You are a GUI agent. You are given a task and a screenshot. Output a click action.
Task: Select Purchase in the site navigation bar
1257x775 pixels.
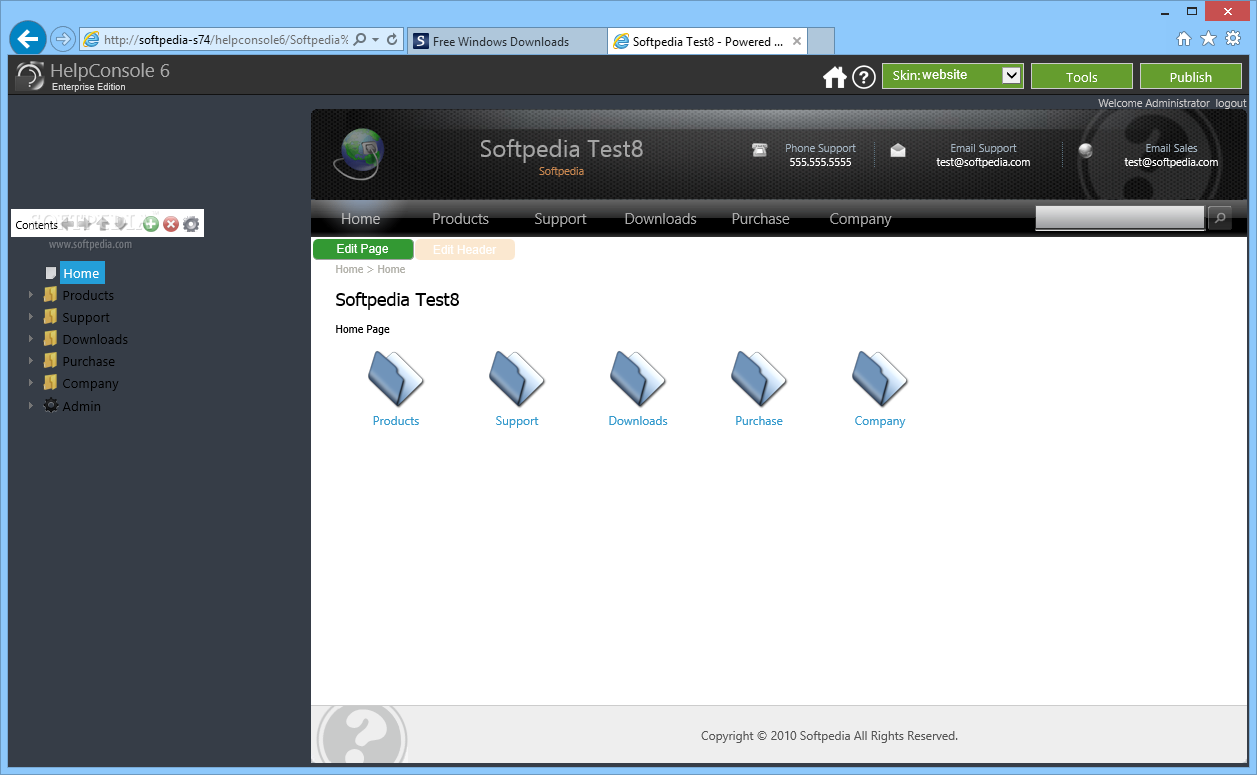[760, 219]
